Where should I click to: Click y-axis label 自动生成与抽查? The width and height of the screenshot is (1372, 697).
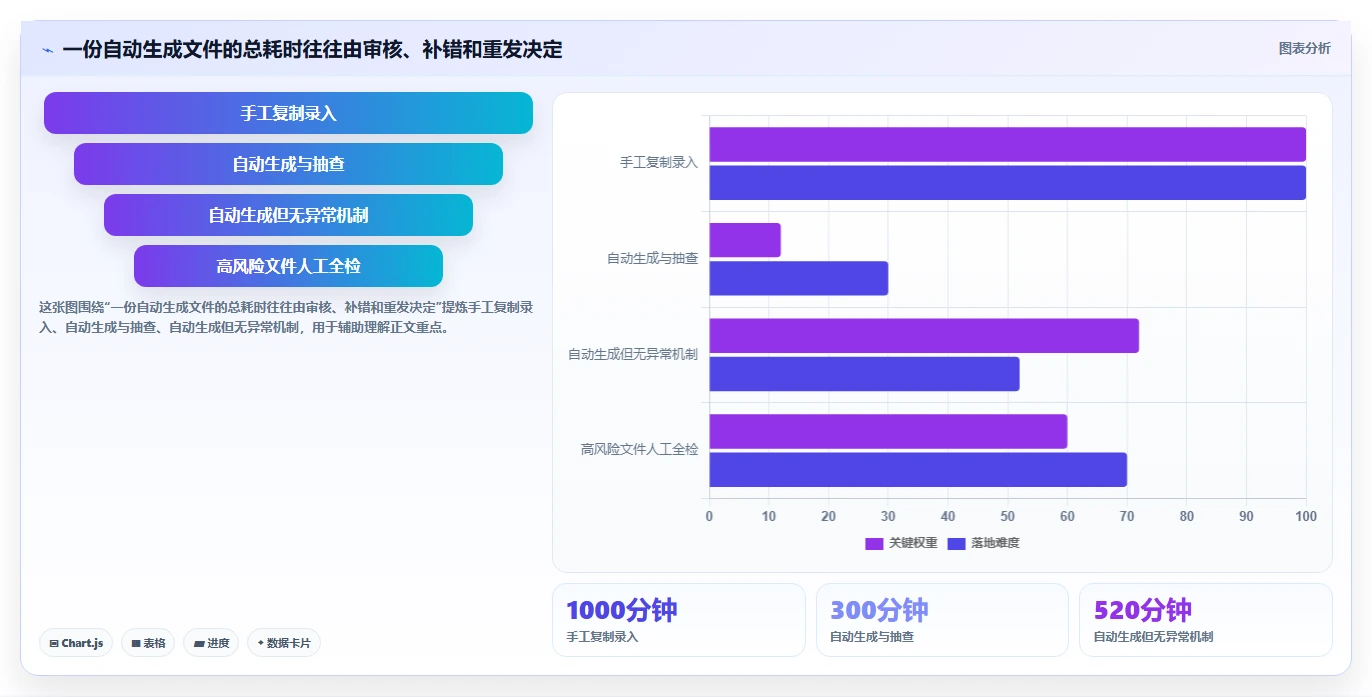(x=653, y=258)
